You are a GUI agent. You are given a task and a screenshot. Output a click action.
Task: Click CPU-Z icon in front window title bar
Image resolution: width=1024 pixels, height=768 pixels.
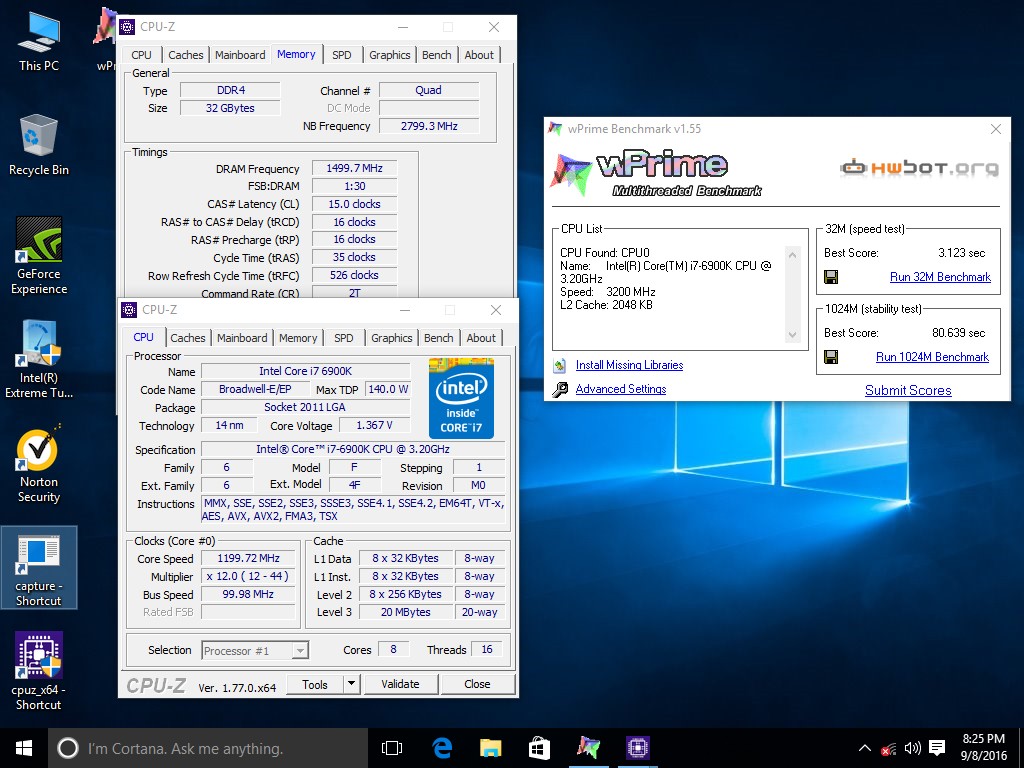(129, 310)
